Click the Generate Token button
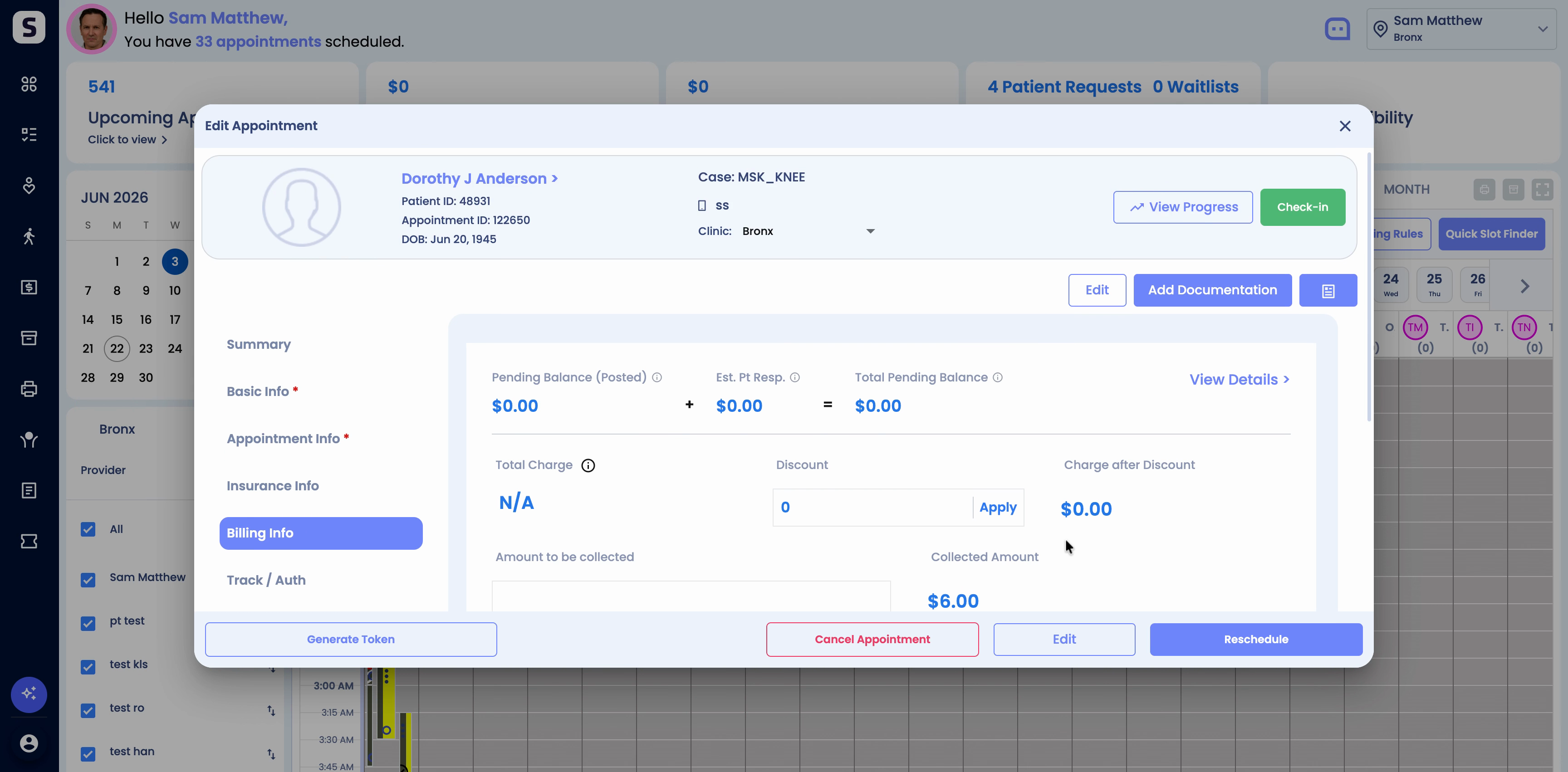This screenshot has width=1568, height=772. (x=351, y=640)
